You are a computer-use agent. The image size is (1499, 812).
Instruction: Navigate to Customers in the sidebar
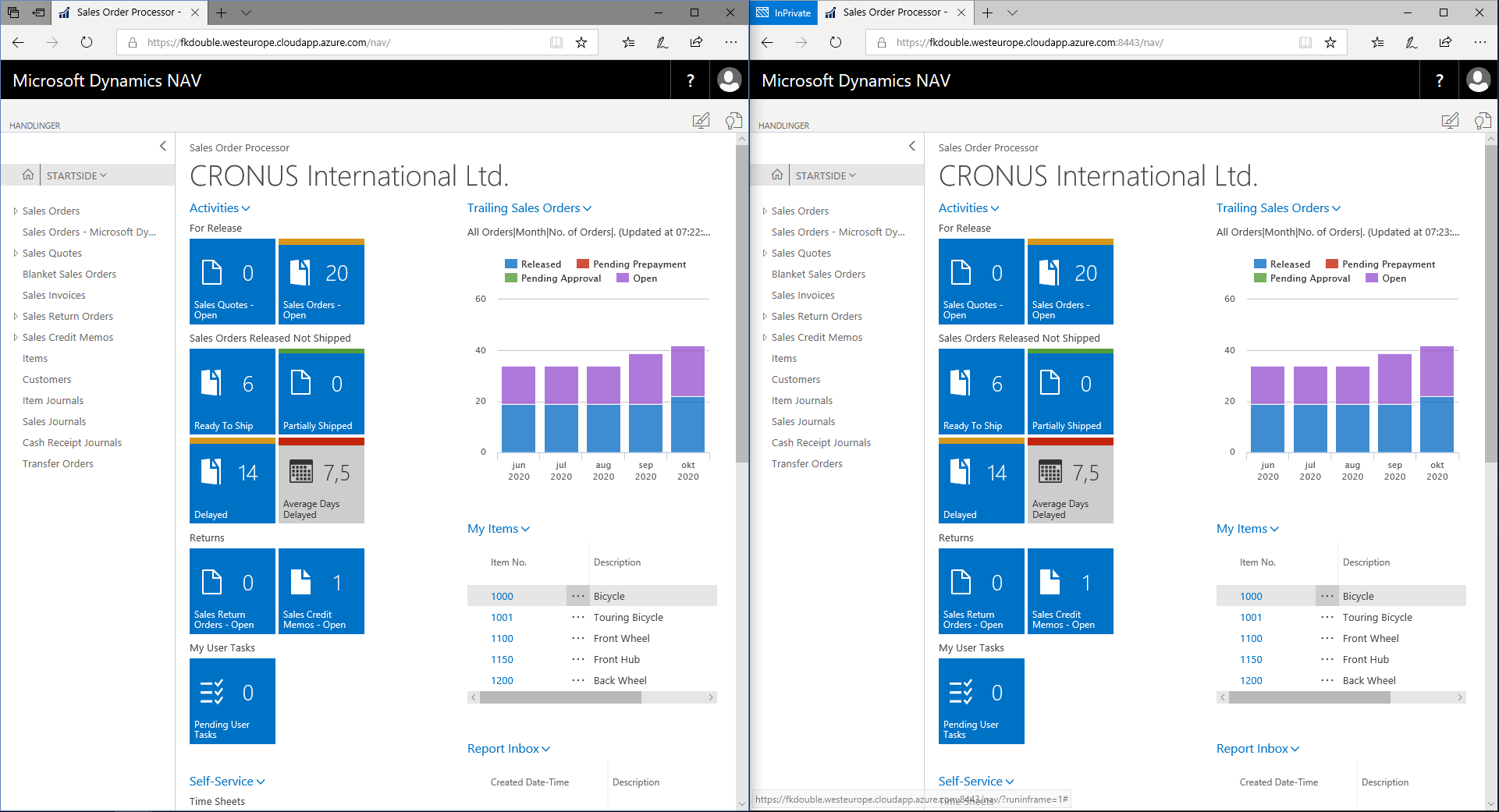pyautogui.click(x=47, y=379)
